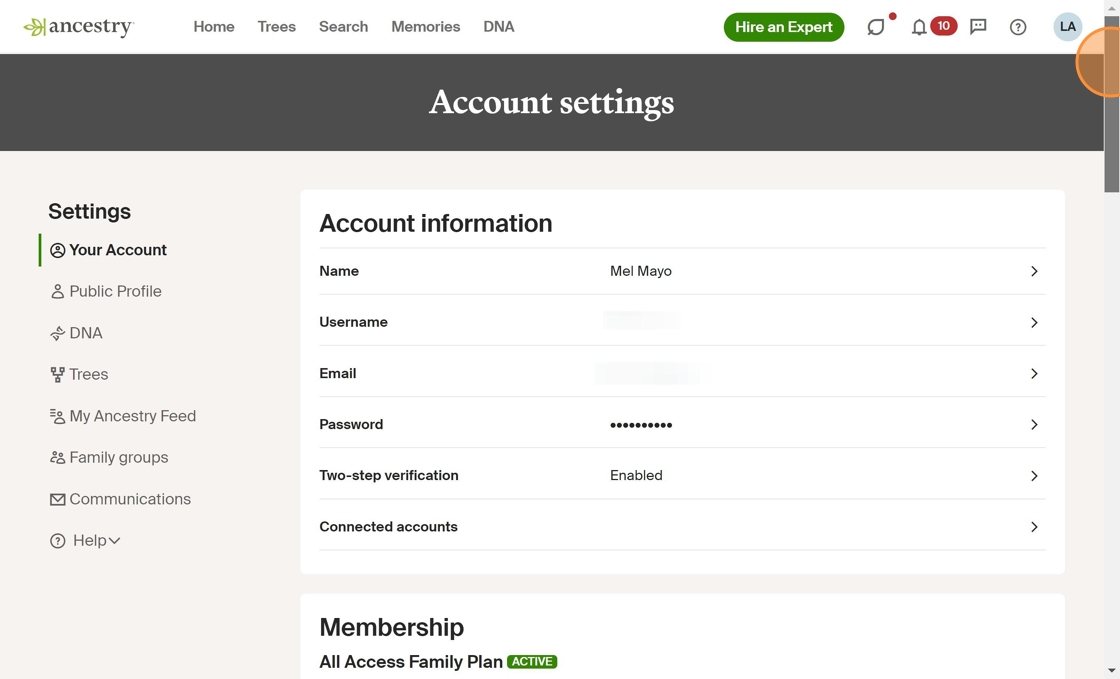The image size is (1120, 679).
Task: Open the Memories menu
Action: 426,26
